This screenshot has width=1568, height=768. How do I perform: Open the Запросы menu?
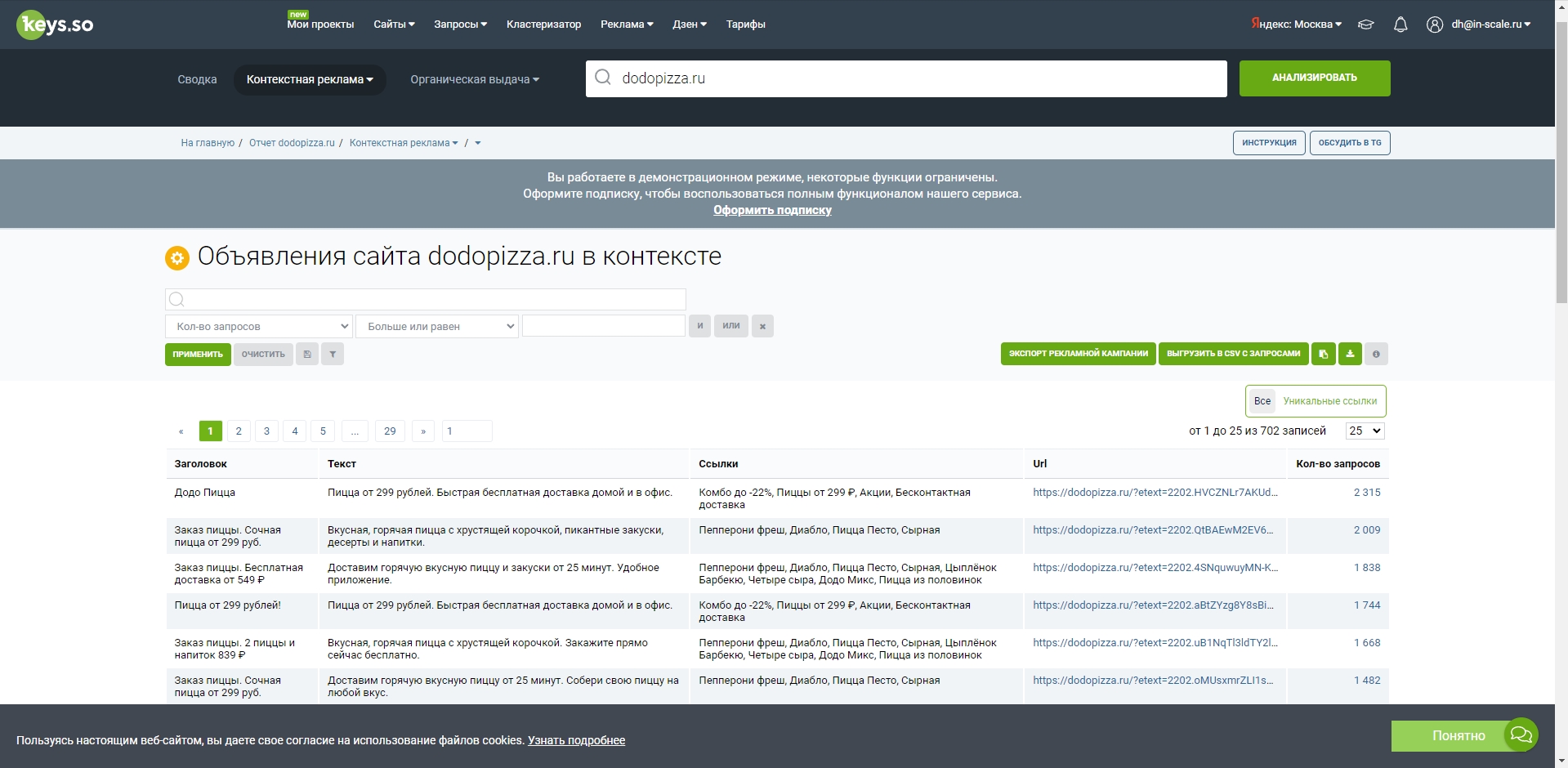click(460, 25)
